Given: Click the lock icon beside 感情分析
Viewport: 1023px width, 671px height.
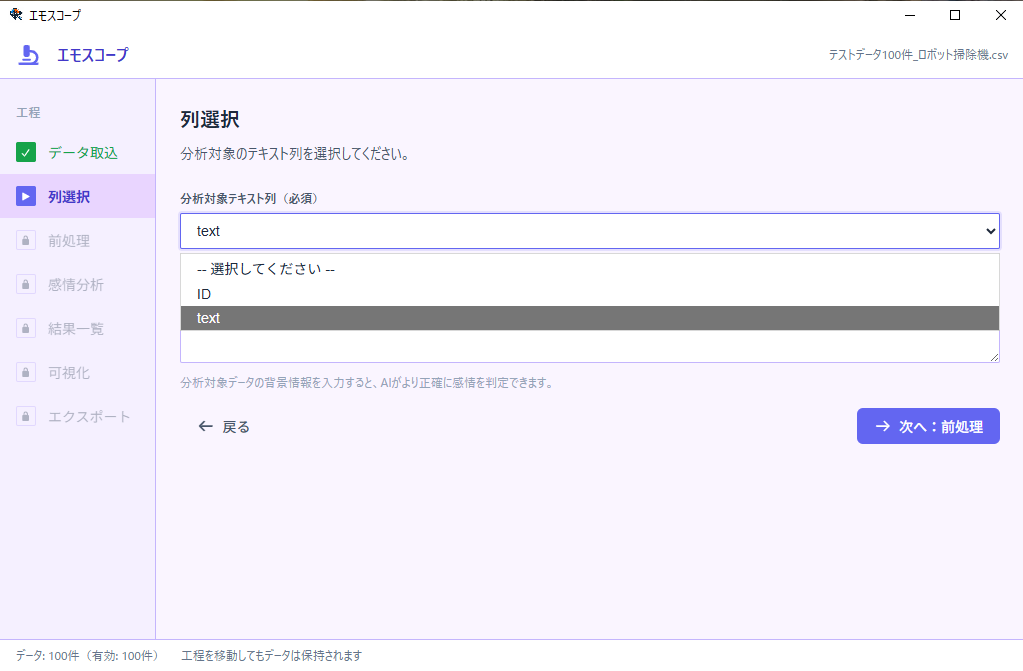Looking at the screenshot, I should 26,285.
